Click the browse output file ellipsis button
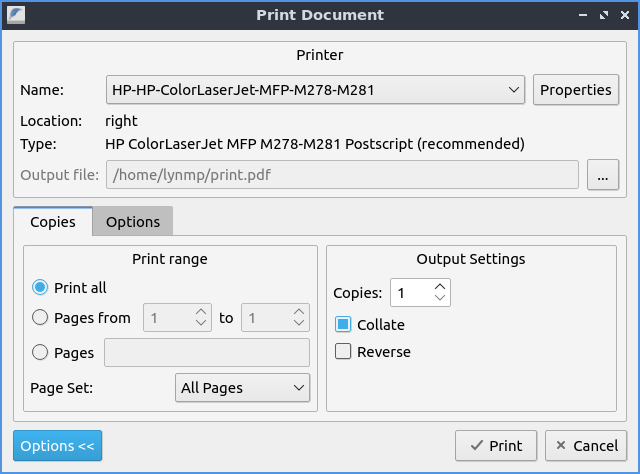Image resolution: width=640 pixels, height=474 pixels. tap(603, 175)
